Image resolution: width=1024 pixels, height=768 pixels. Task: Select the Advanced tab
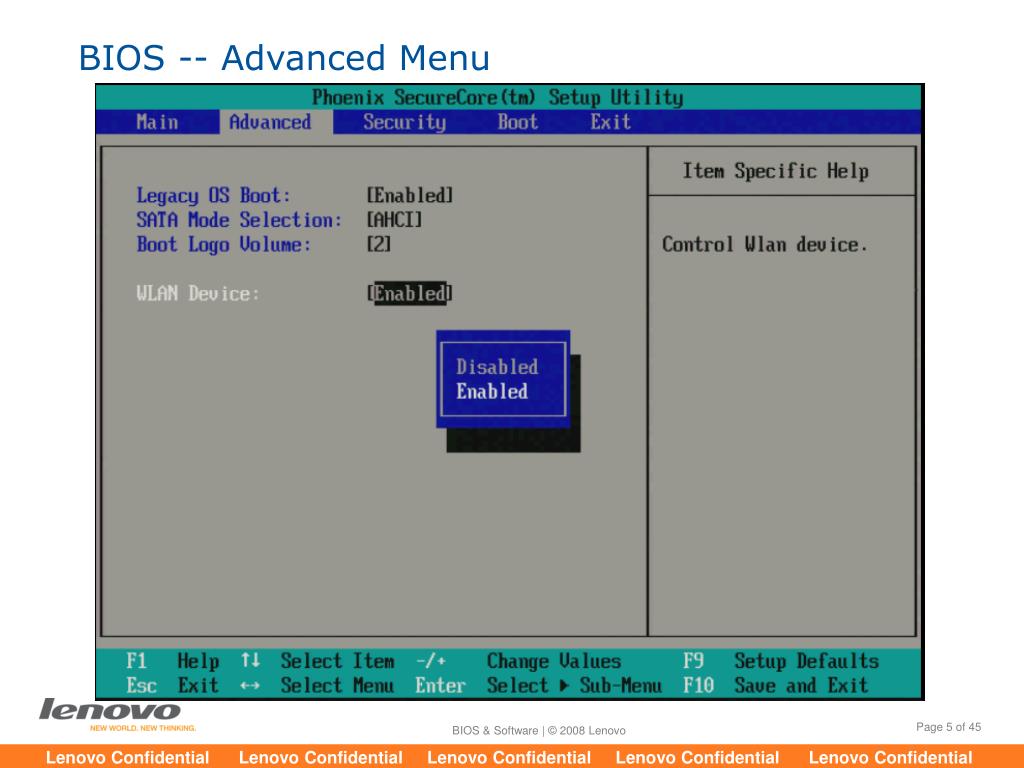pyautogui.click(x=276, y=122)
